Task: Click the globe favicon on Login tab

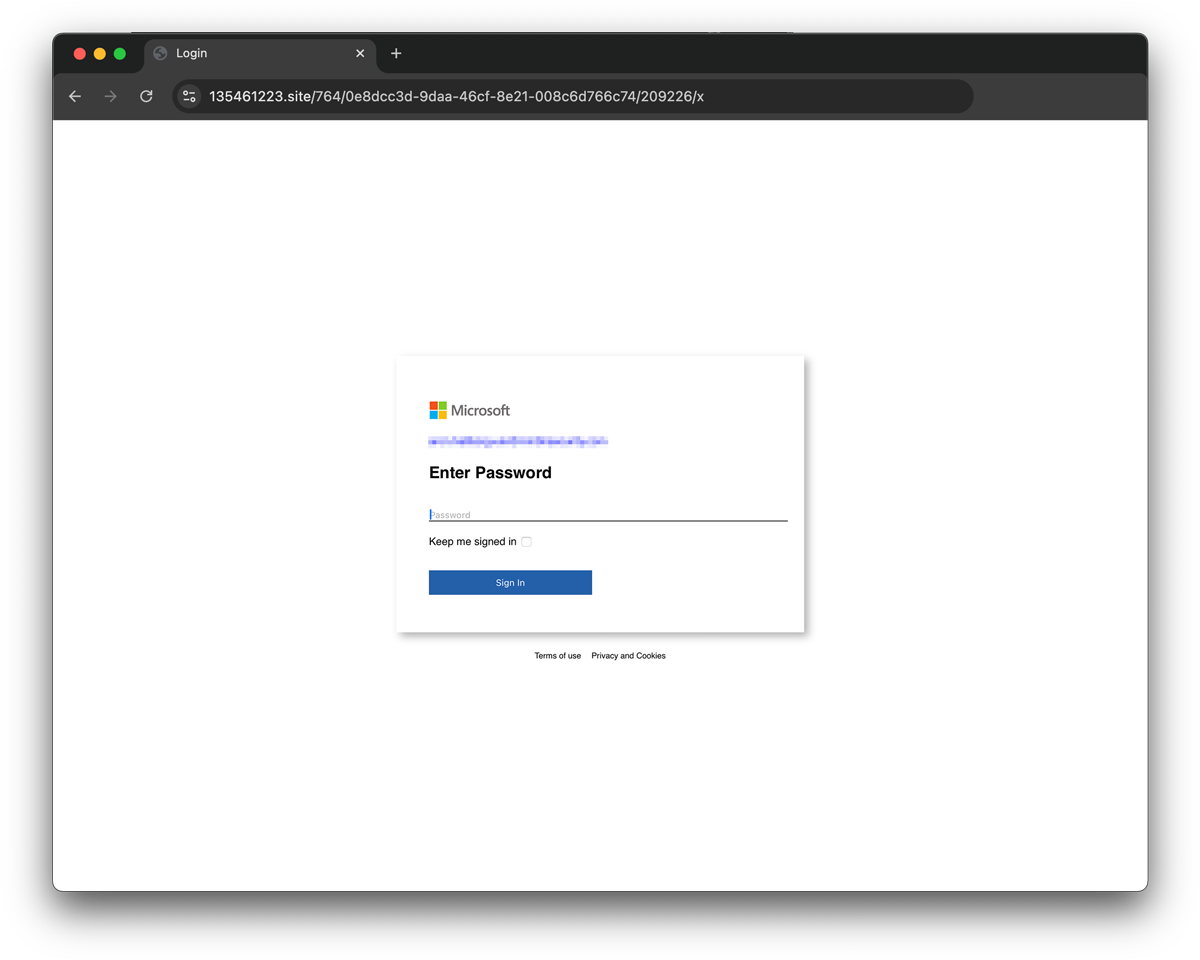Action: [160, 53]
